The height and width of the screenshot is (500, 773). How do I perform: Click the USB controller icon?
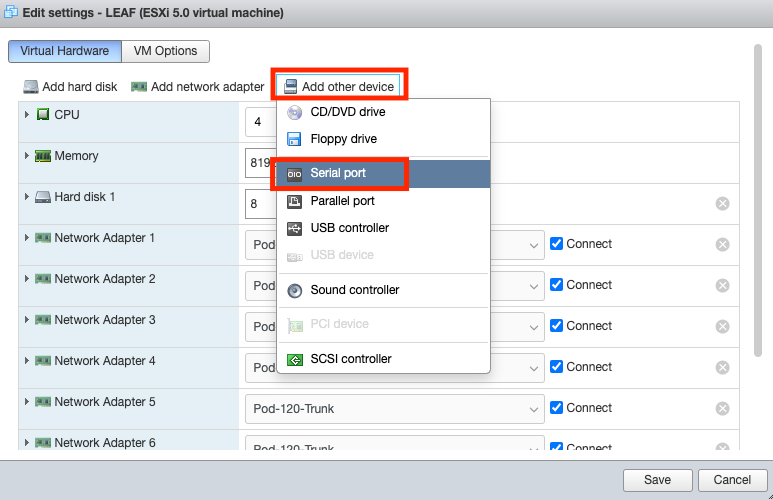click(x=294, y=228)
